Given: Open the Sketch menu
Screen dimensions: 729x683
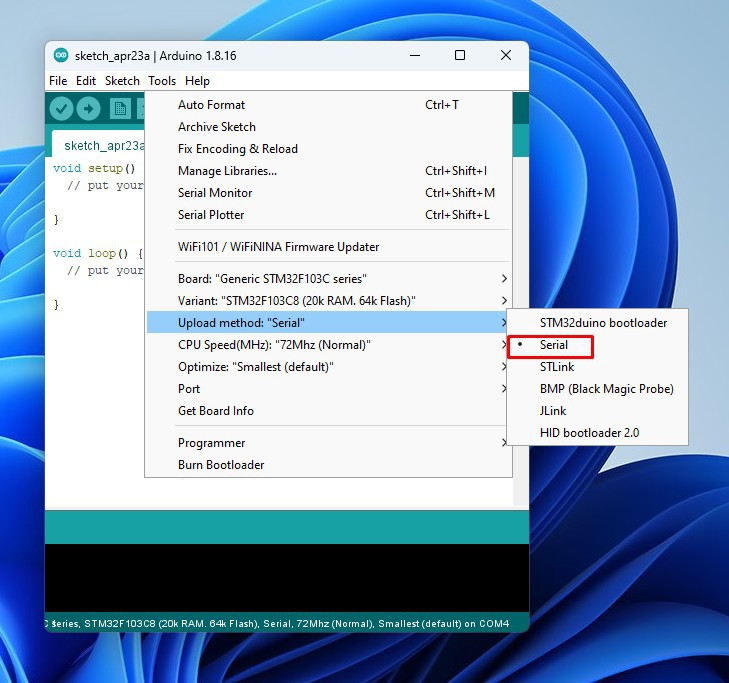Looking at the screenshot, I should point(122,81).
